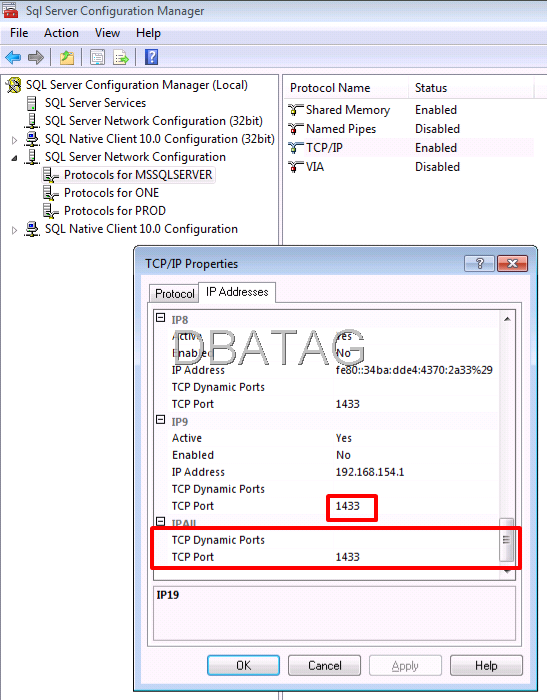
Task: Open the File menu
Action: (x=19, y=33)
